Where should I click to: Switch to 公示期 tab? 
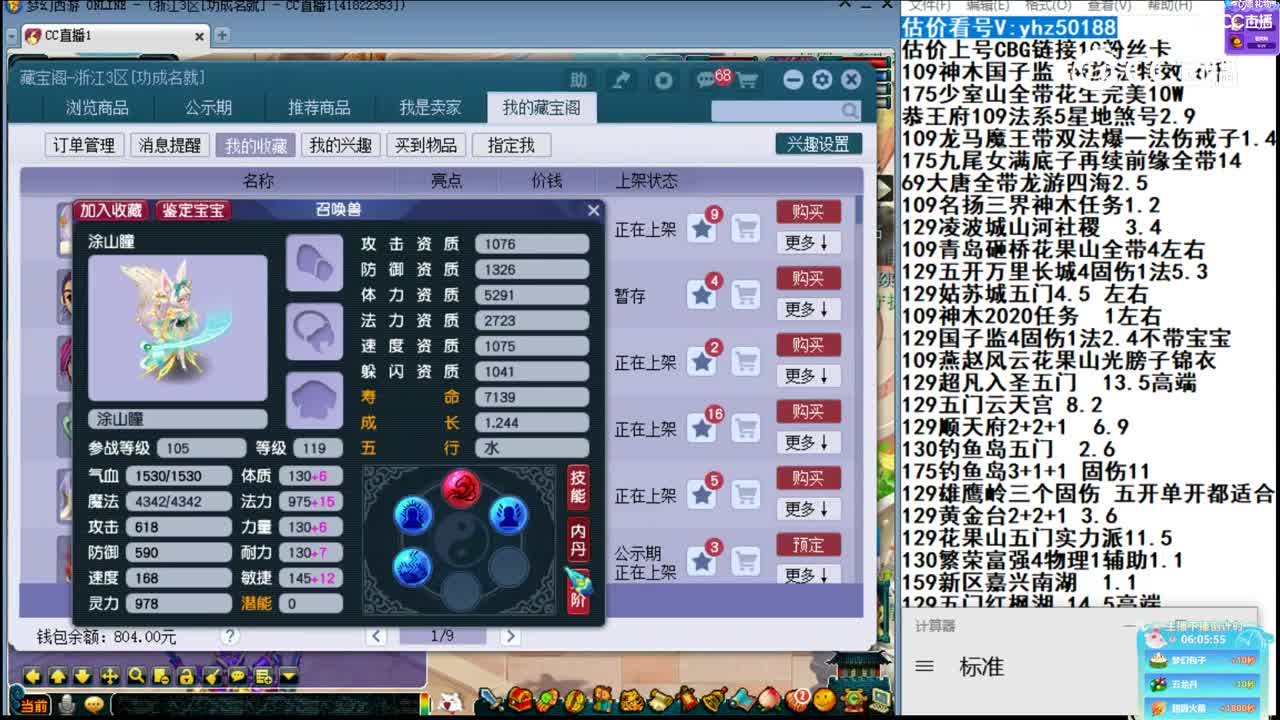[208, 108]
